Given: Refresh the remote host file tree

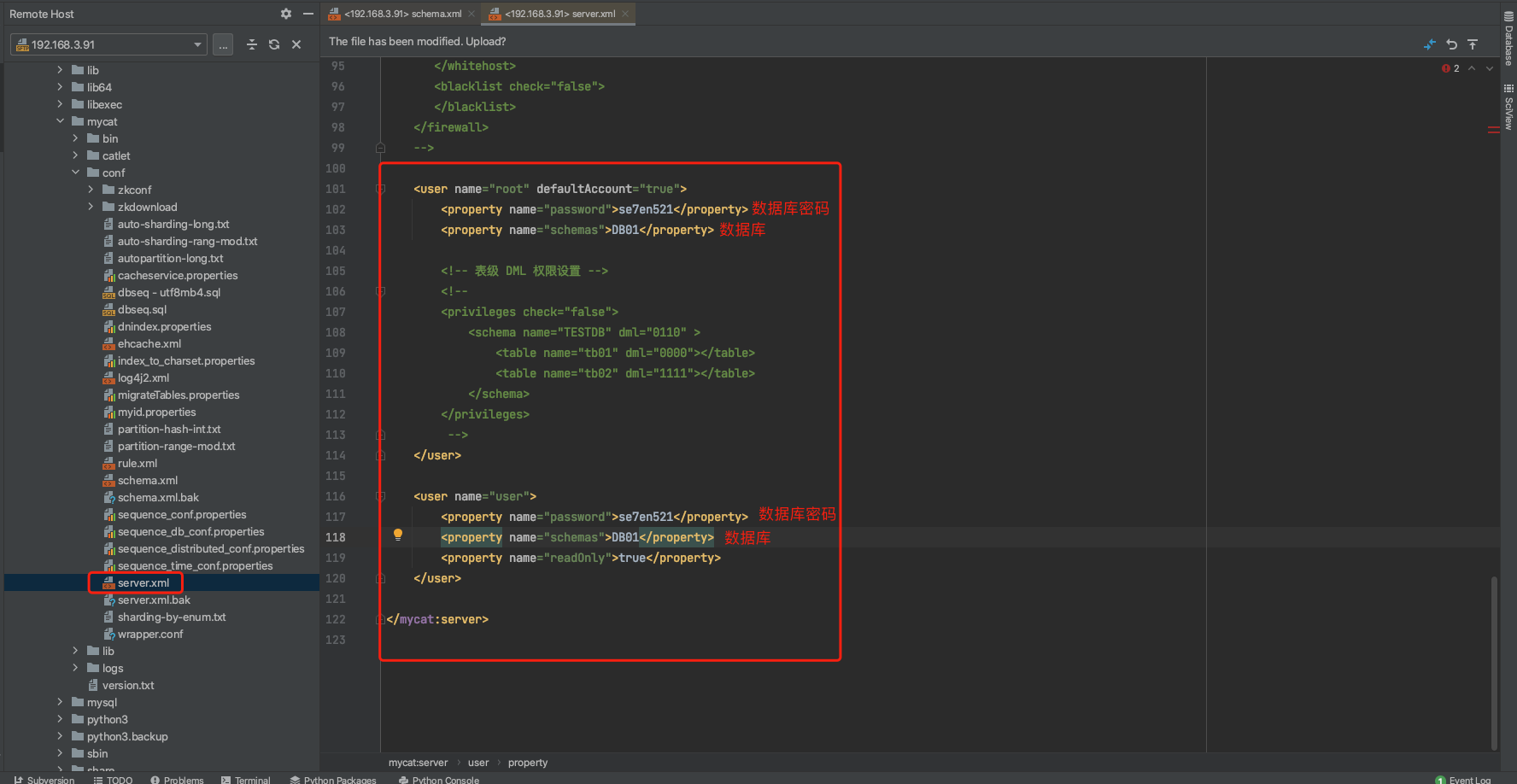Looking at the screenshot, I should (x=274, y=44).
